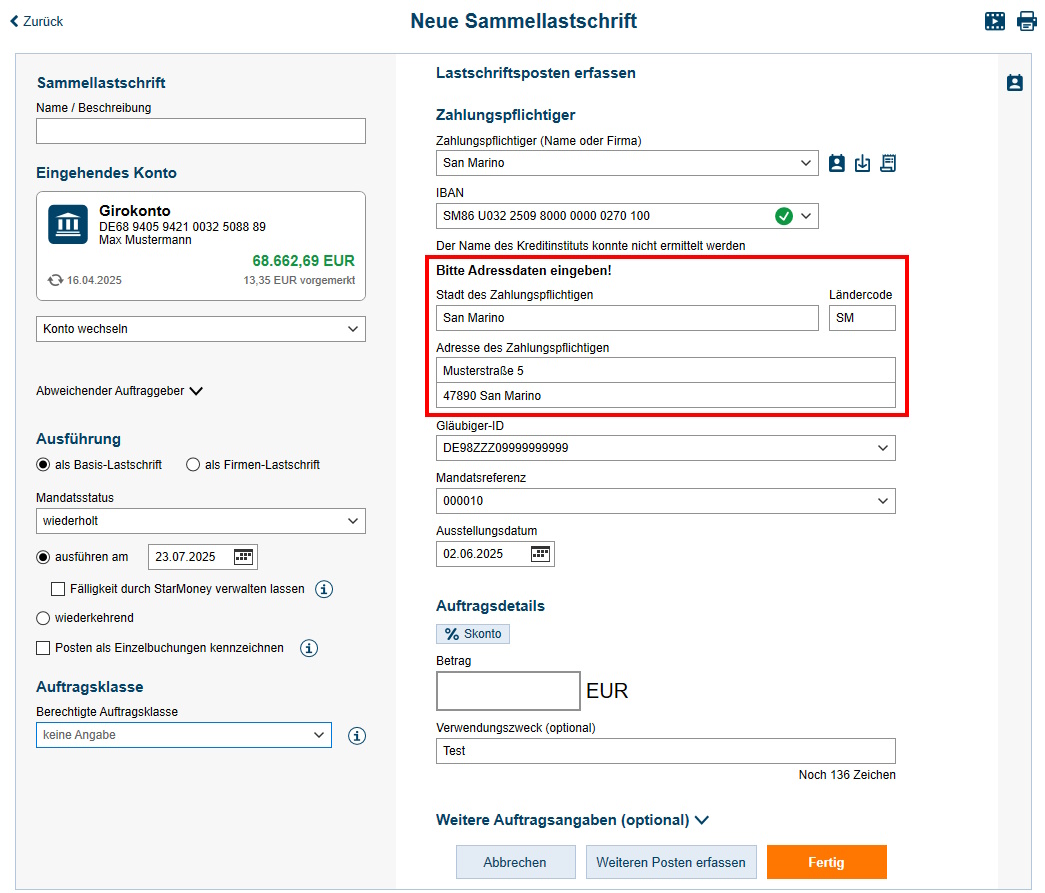Open calendar picker for execution date 23.07.2025
This screenshot has width=1045, height=893.
point(244,557)
